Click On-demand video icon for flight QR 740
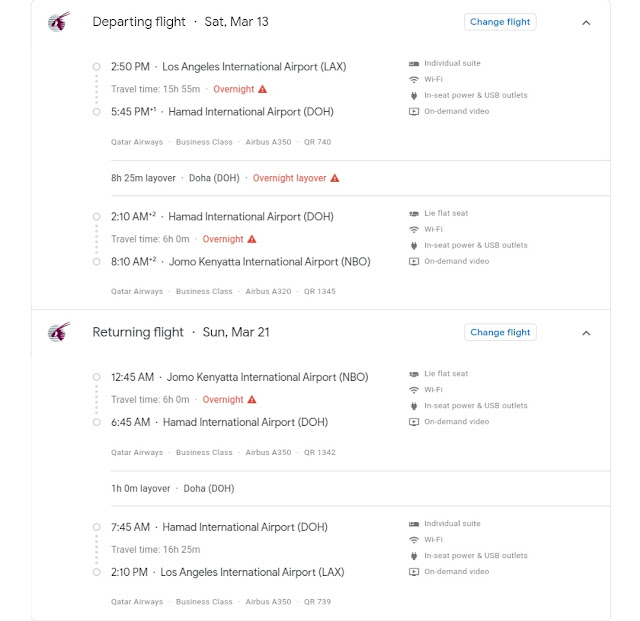This screenshot has height=621, width=640. point(414,112)
